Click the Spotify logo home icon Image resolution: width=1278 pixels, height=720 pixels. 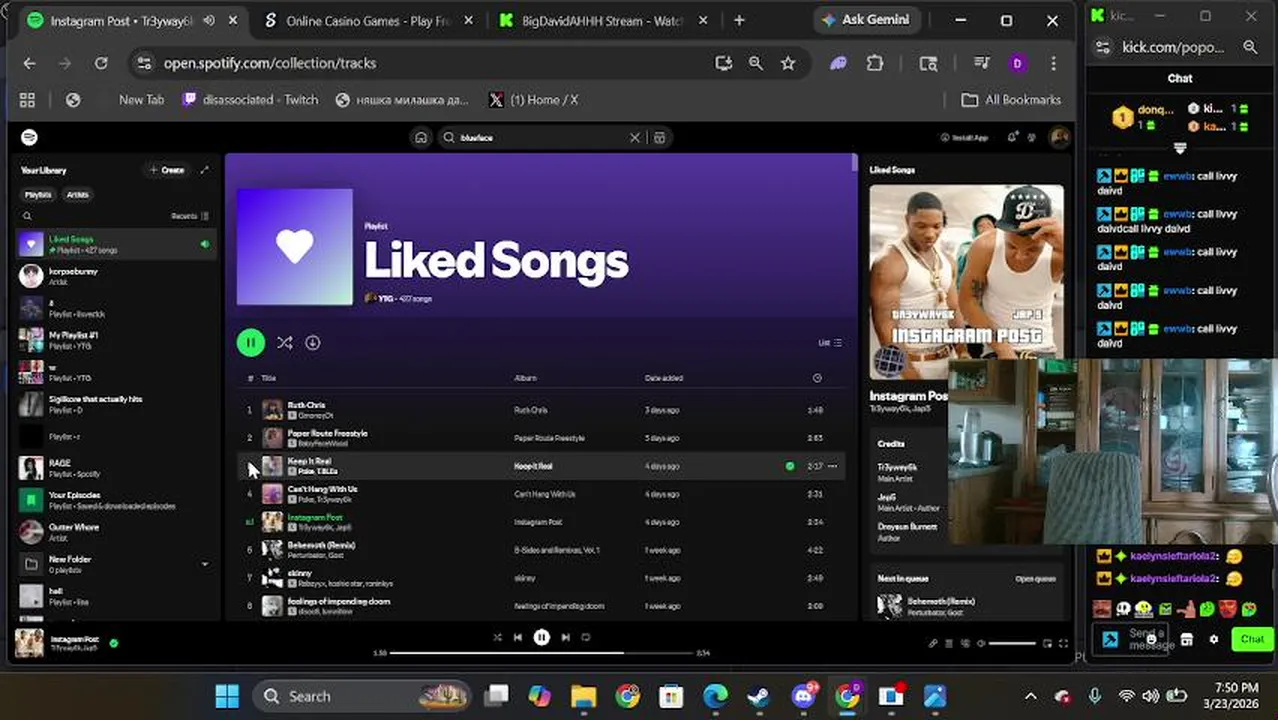(29, 137)
